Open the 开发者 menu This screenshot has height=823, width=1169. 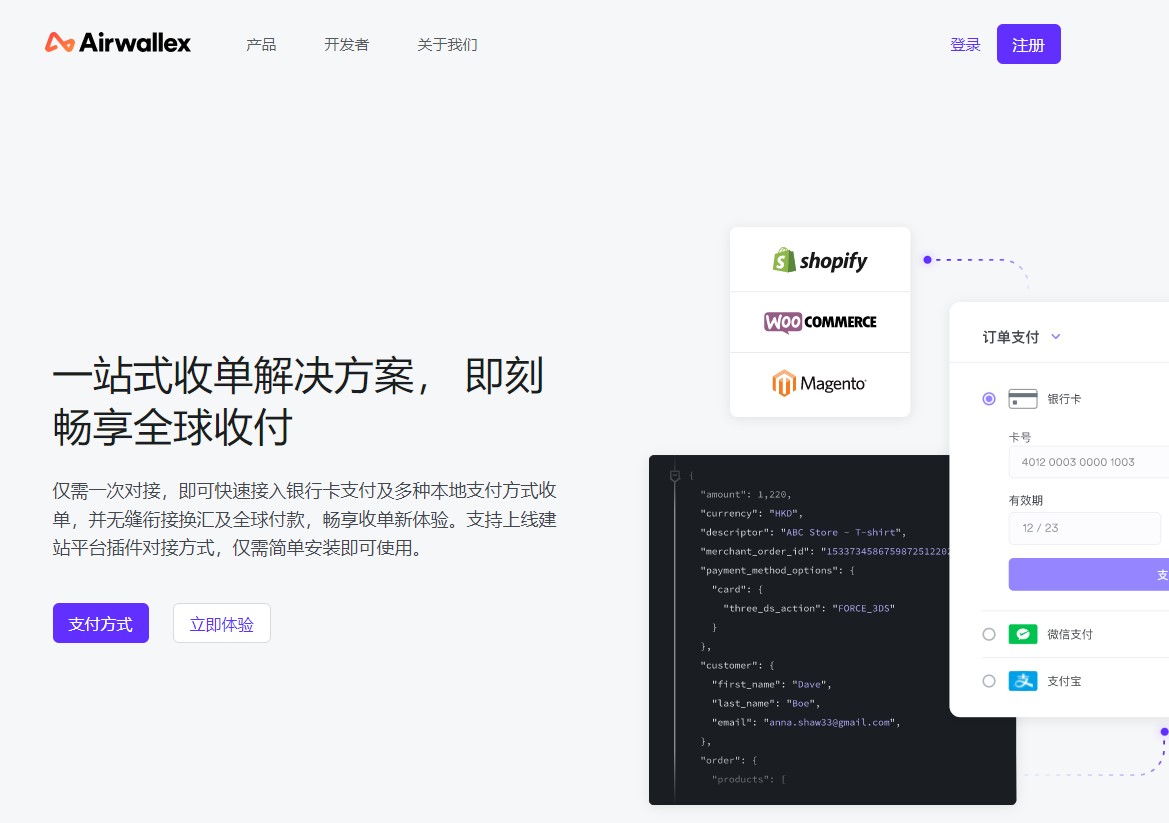[x=347, y=45]
